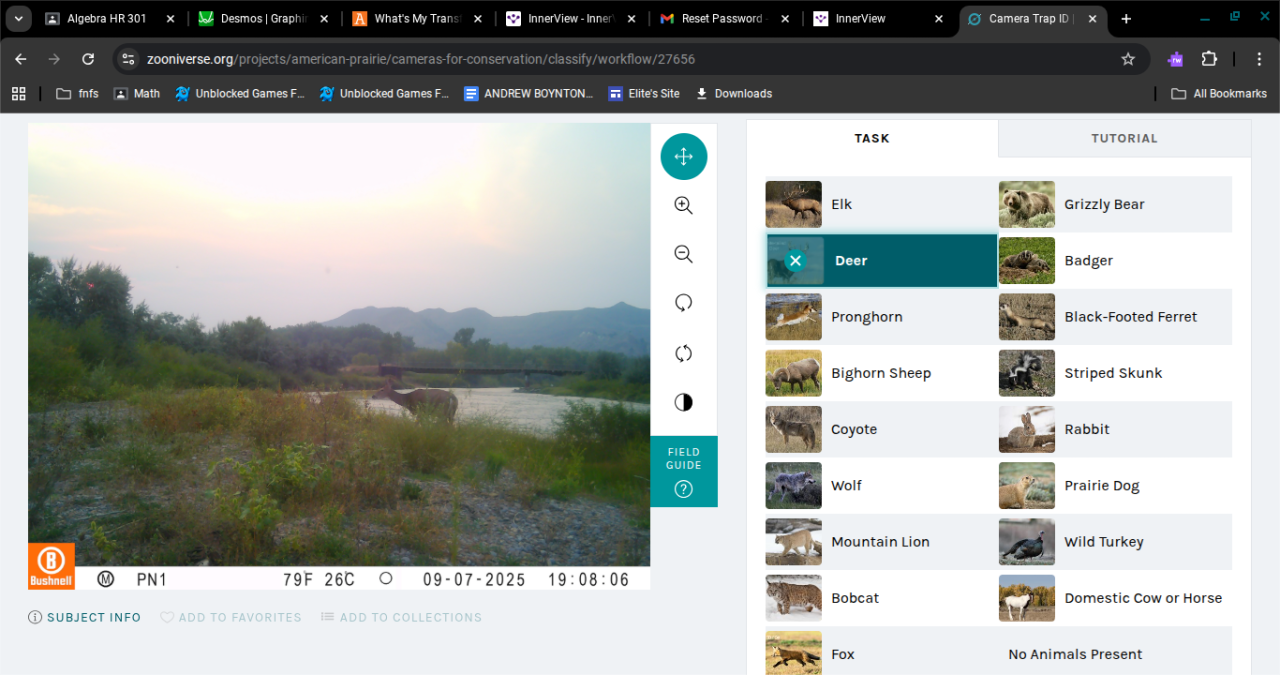Open the All Bookmarks folder
The width and height of the screenshot is (1280, 675).
1219,93
